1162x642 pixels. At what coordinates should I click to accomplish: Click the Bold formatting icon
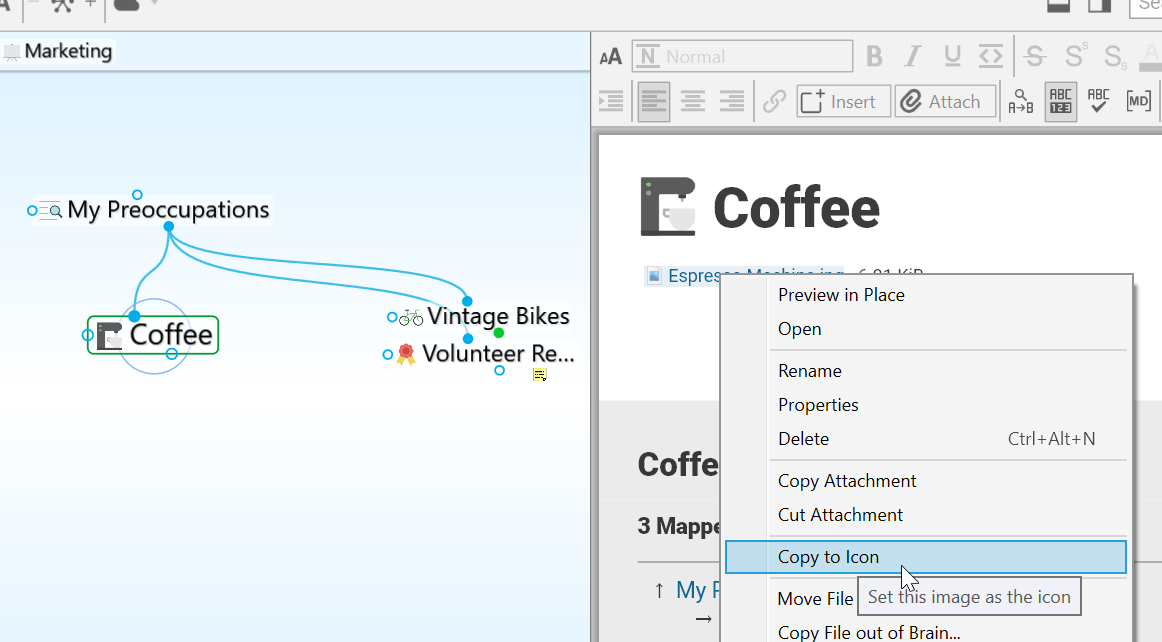pos(874,57)
